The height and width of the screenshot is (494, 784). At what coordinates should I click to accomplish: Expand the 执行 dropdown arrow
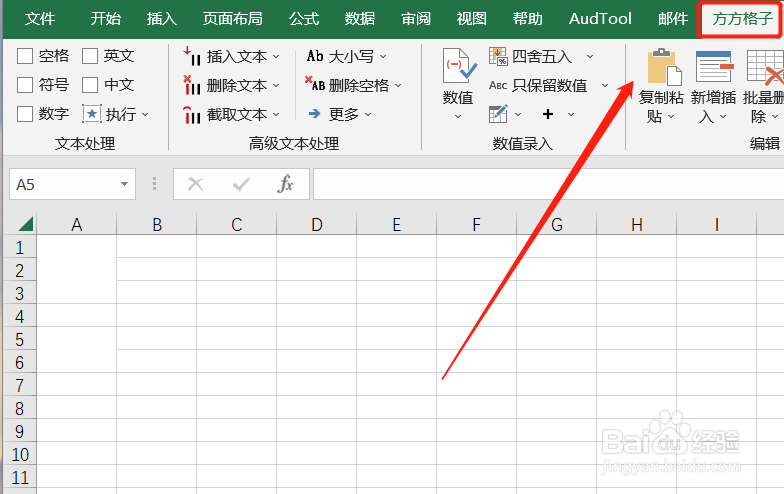pyautogui.click(x=145, y=114)
